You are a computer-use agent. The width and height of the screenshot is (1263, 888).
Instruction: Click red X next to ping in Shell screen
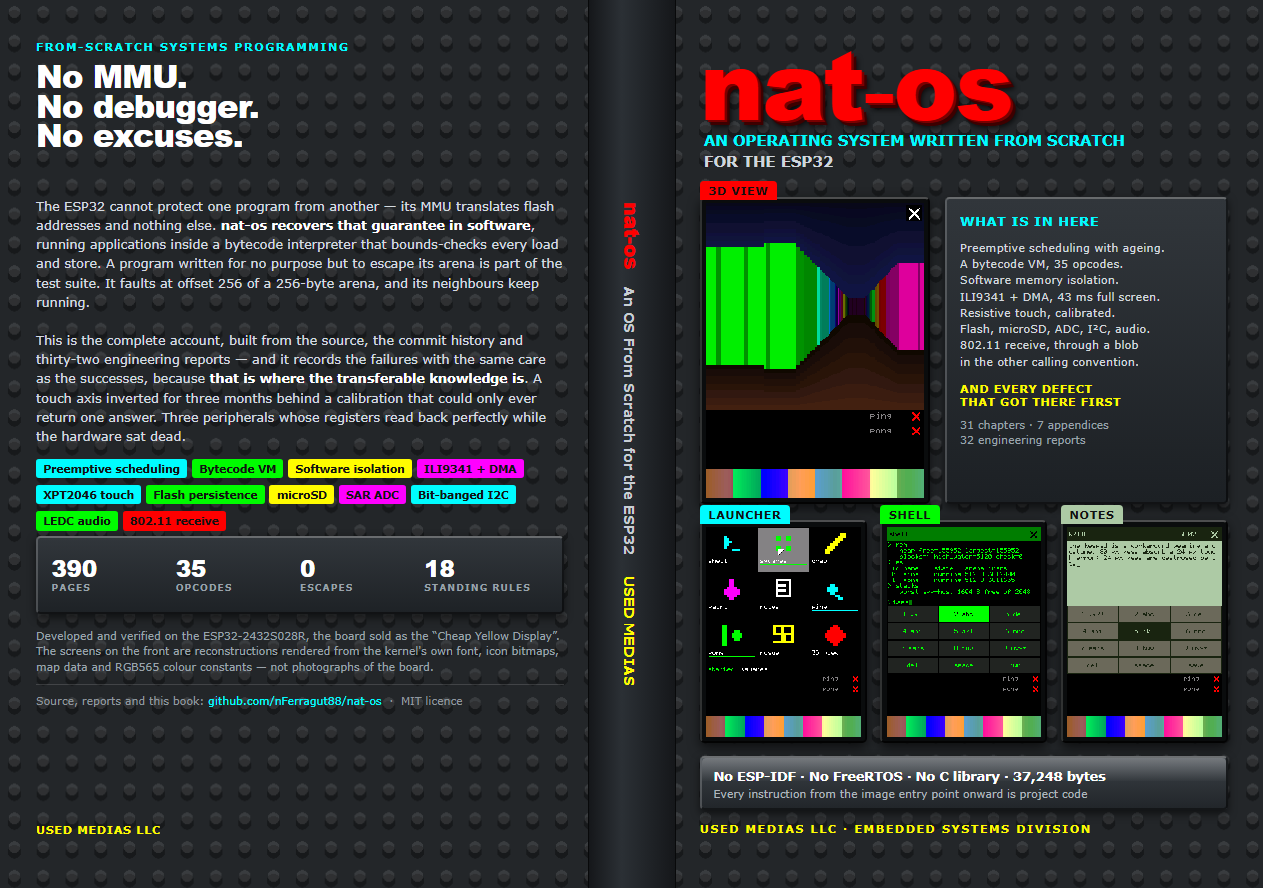click(1035, 679)
